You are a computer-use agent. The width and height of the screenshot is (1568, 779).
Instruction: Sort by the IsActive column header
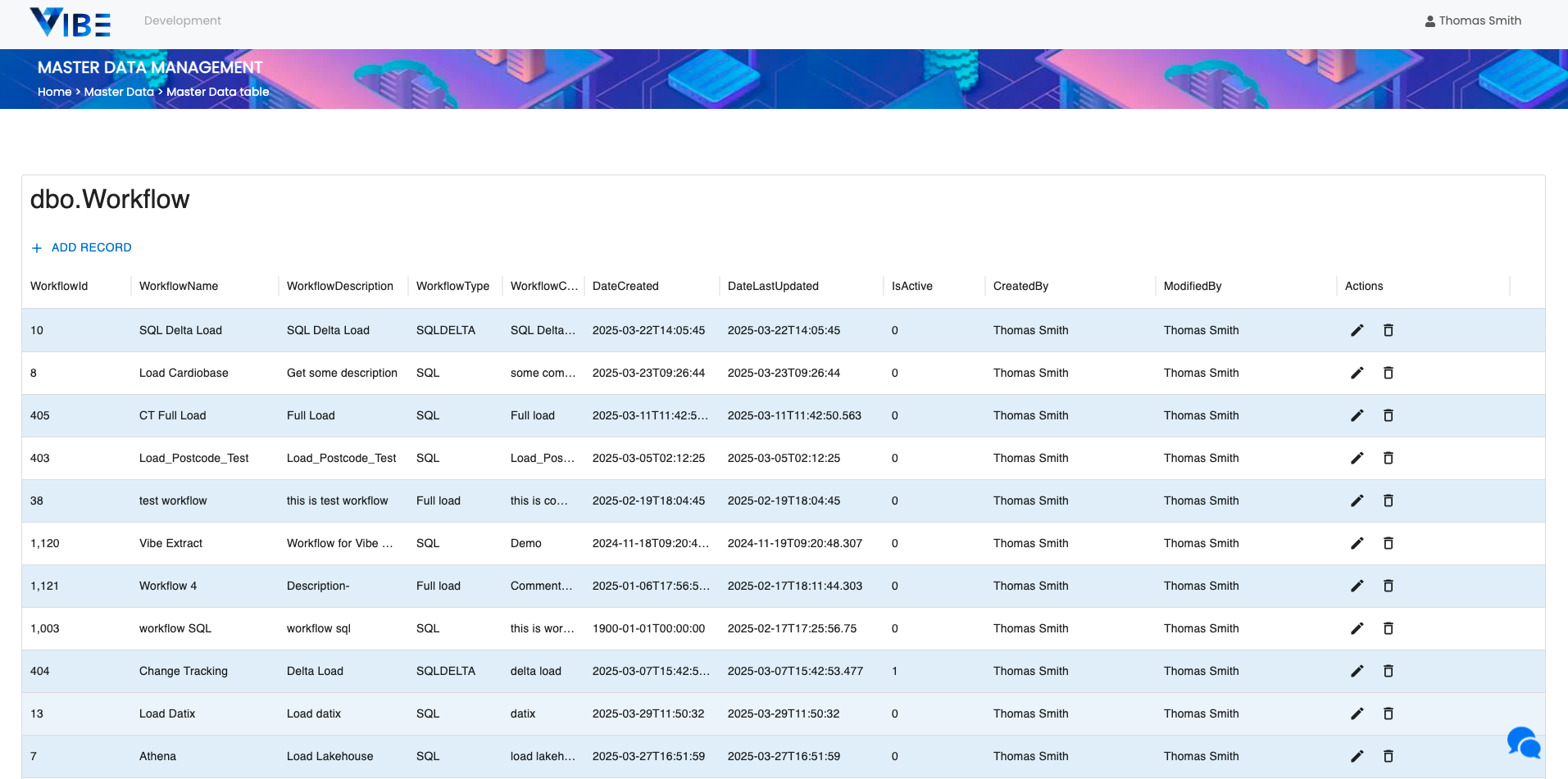click(911, 286)
